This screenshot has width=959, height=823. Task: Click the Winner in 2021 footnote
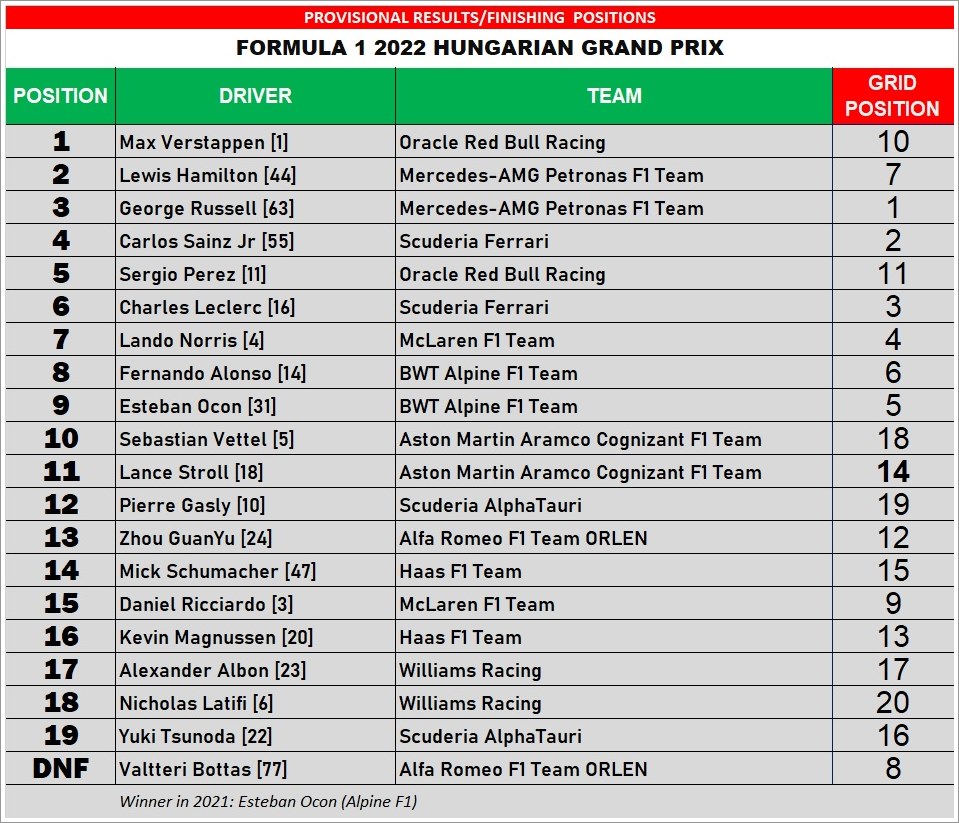point(268,802)
